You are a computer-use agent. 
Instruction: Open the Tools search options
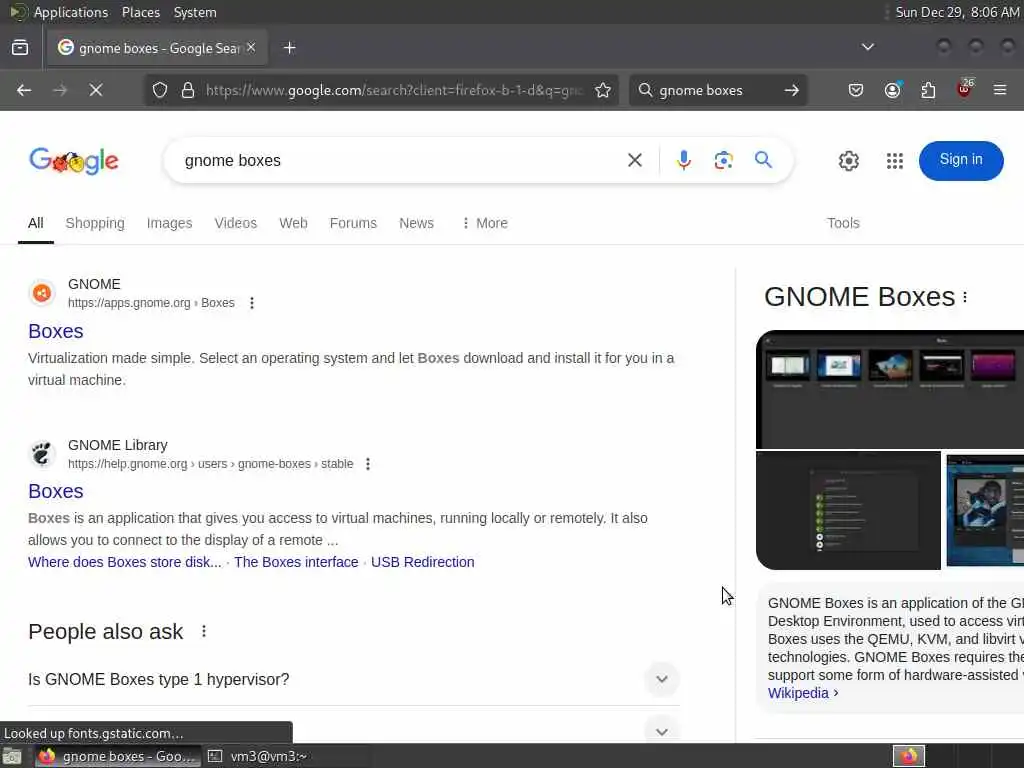tap(843, 223)
